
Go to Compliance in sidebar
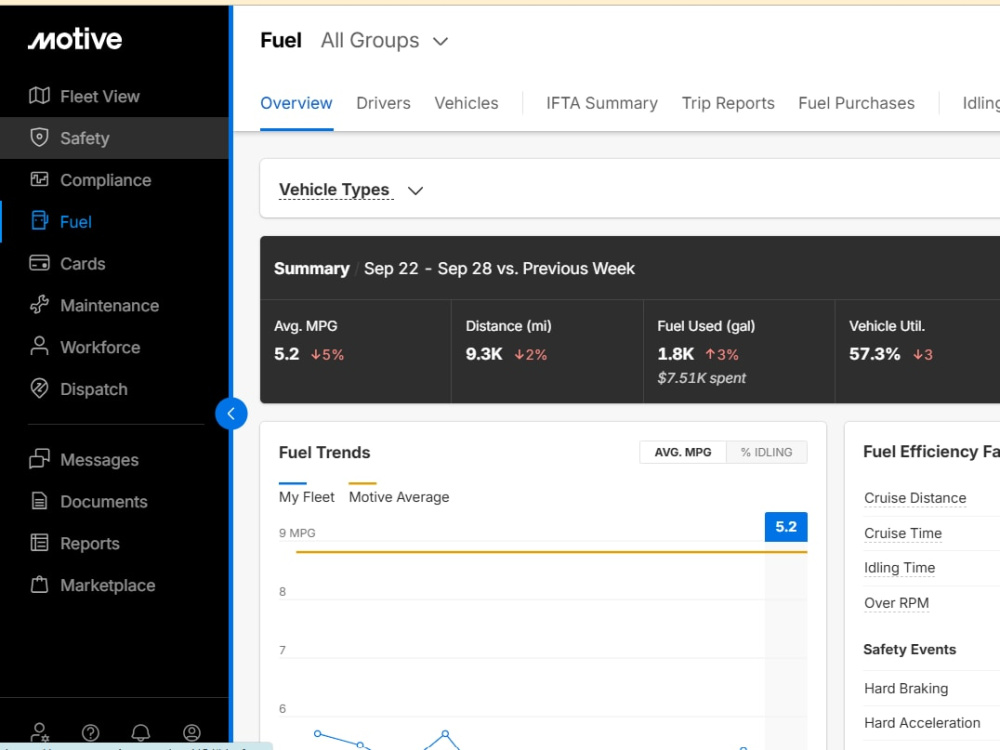[114, 180]
